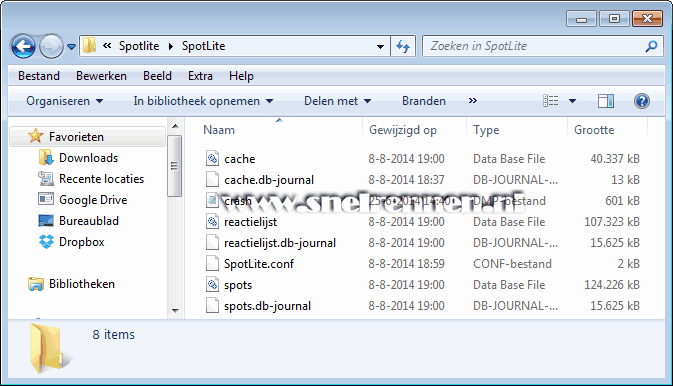Open the address bar history dropdown
Viewport: 673px width, 386px height.
(380, 46)
